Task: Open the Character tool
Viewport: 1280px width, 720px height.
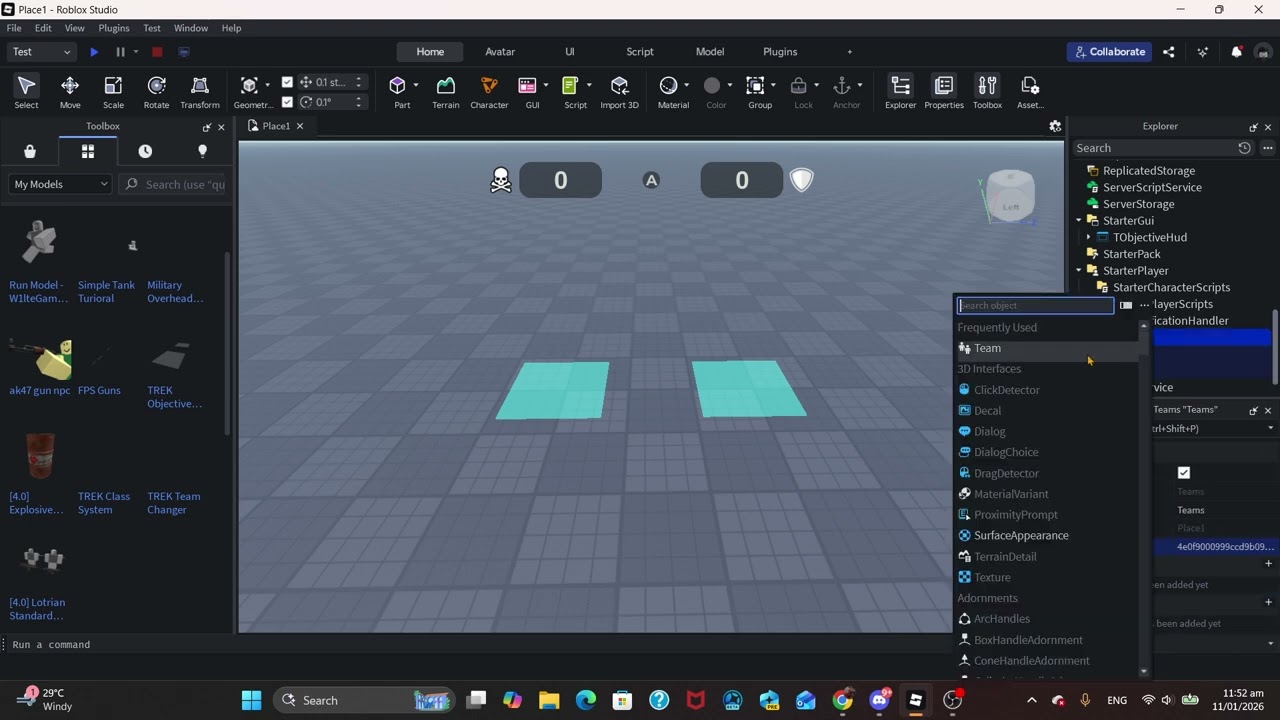Action: pyautogui.click(x=489, y=92)
